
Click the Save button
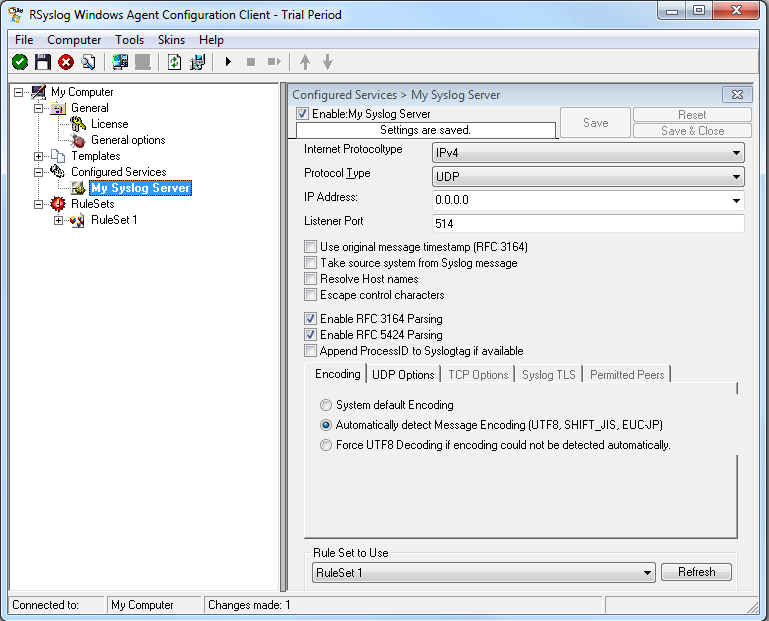[595, 123]
